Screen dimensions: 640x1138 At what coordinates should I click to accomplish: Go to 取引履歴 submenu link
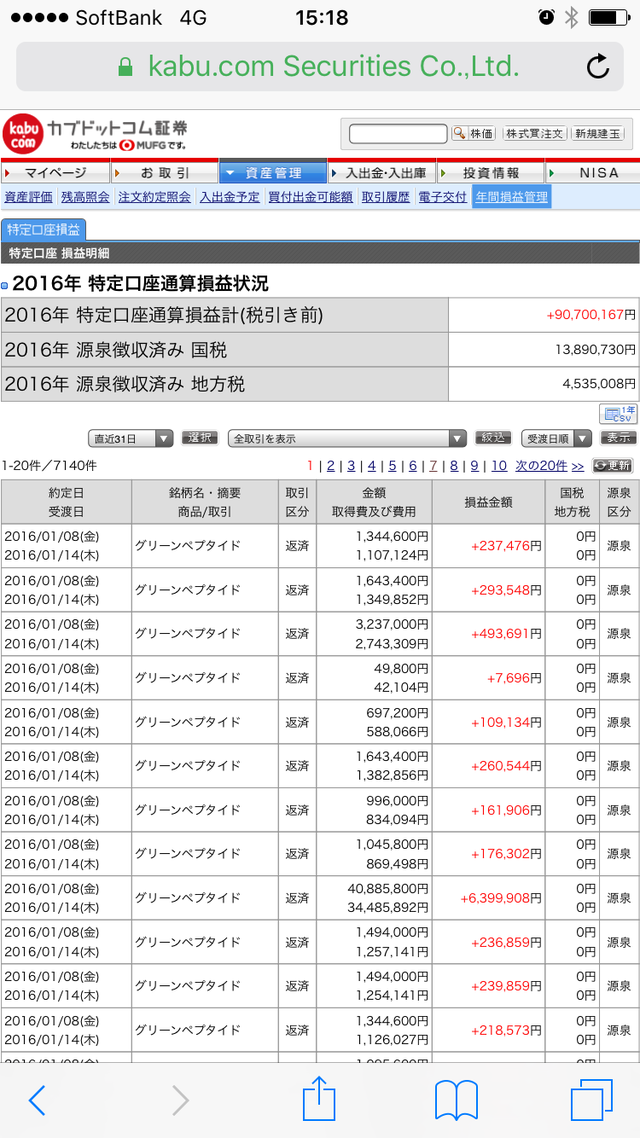pyautogui.click(x=386, y=197)
